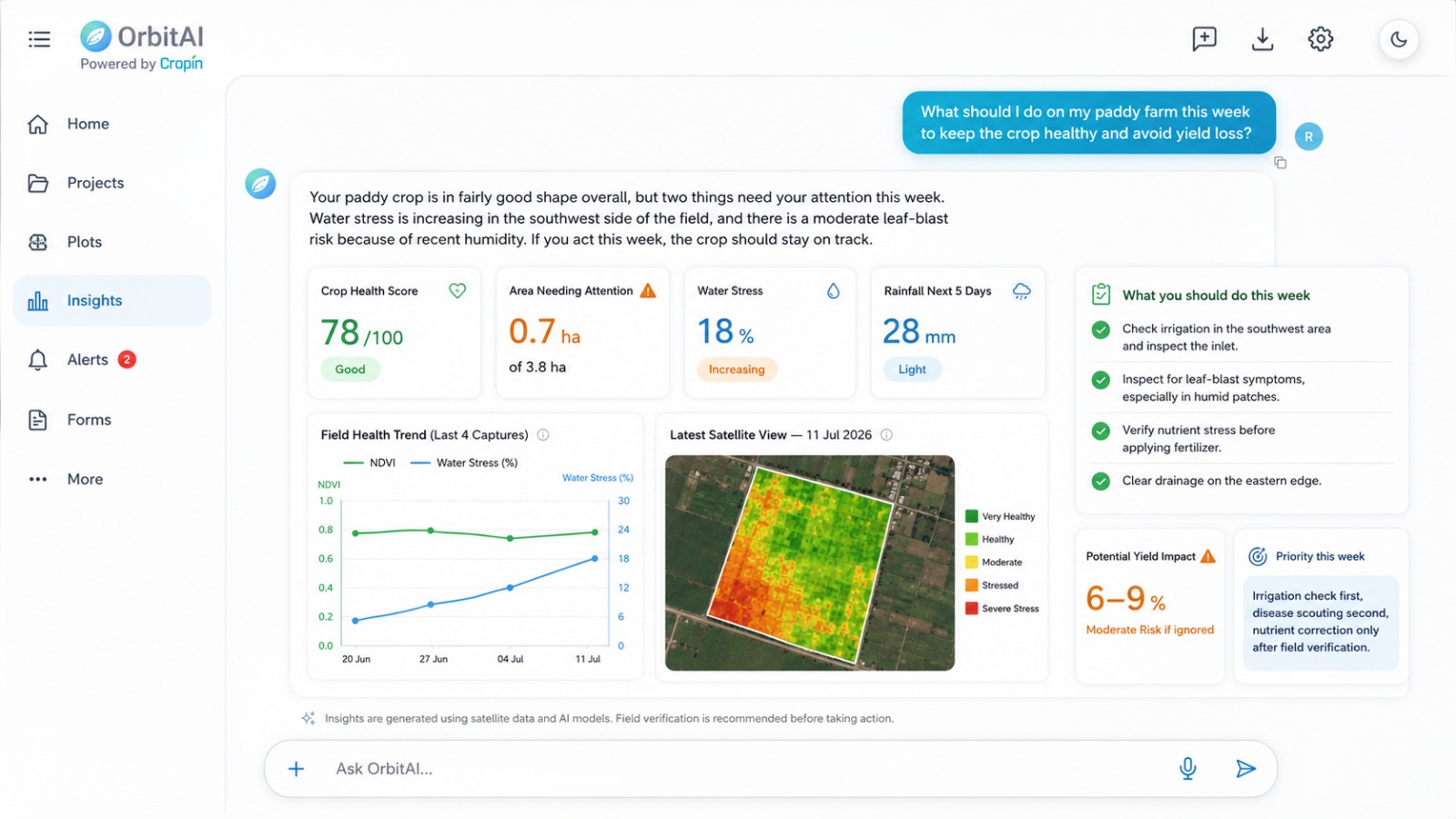Click the Ask OrbitAI input field
The image size is (1456, 819).
coord(746,769)
